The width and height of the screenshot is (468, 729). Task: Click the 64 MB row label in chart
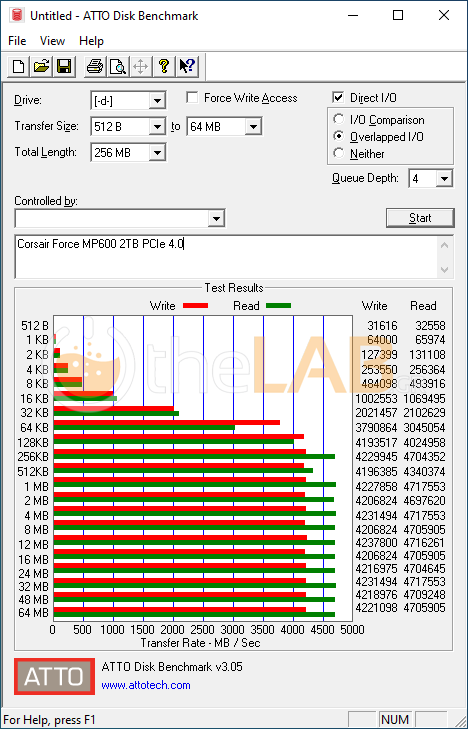pyautogui.click(x=33, y=613)
